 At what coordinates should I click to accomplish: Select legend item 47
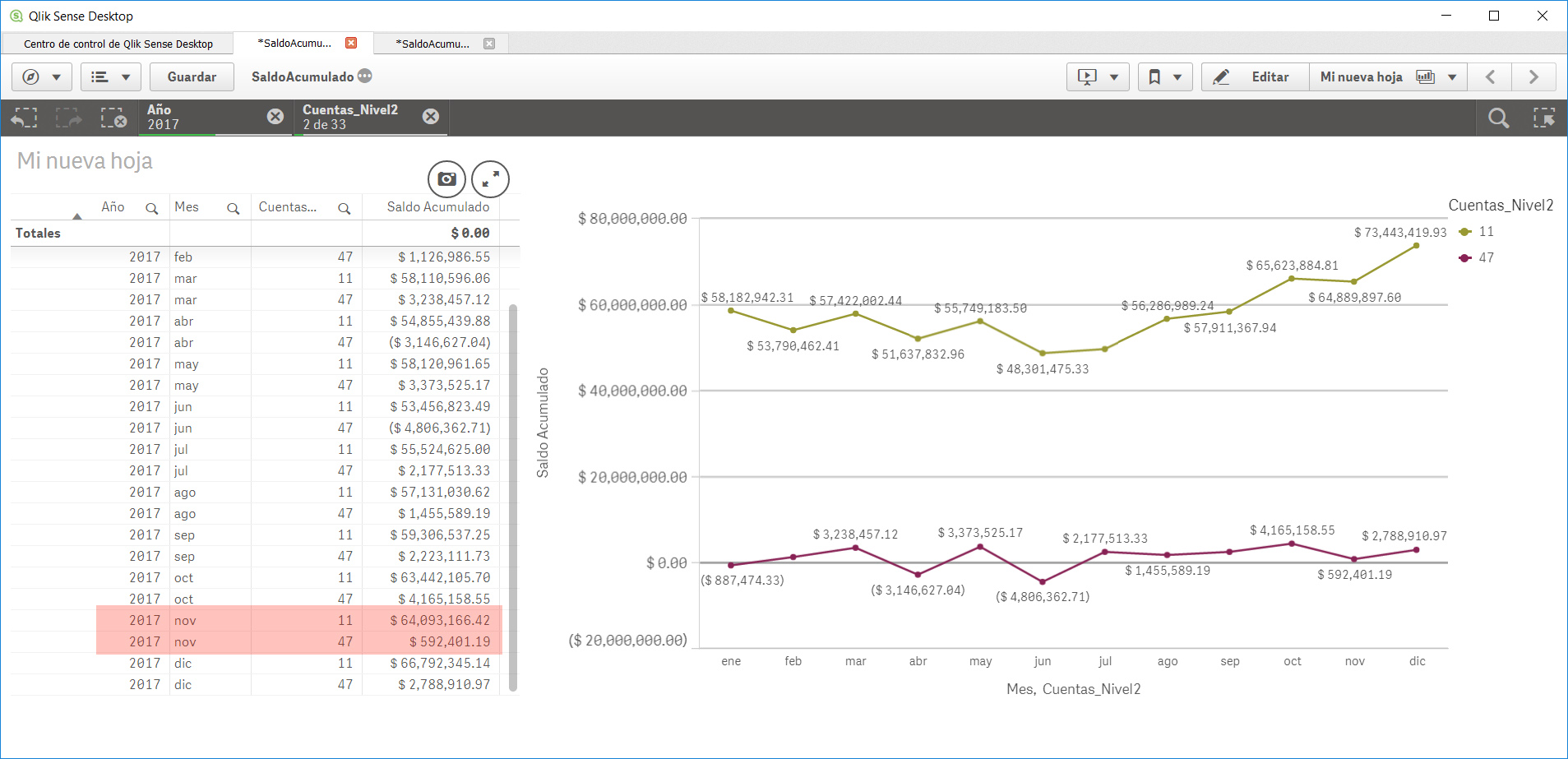(x=1477, y=258)
